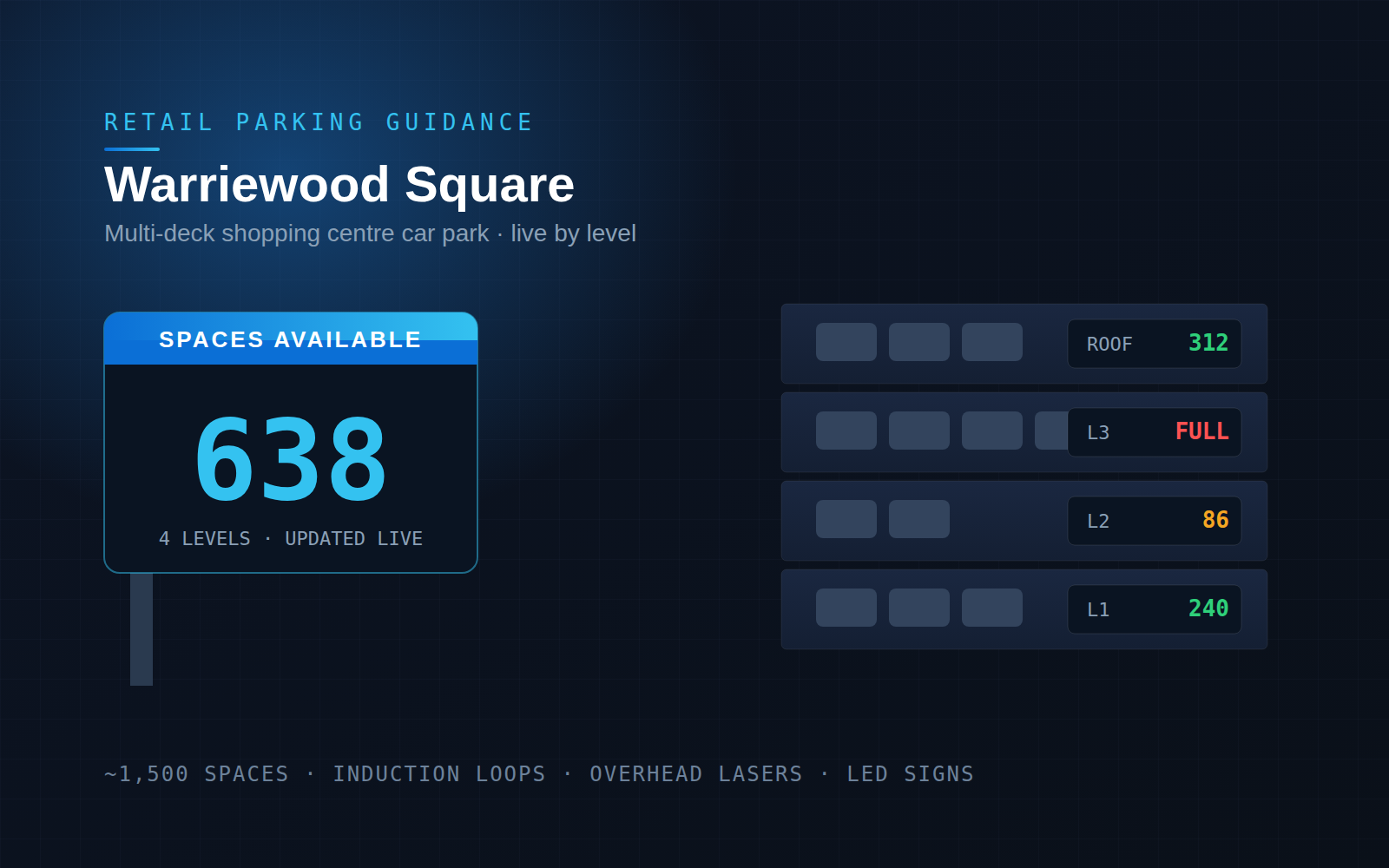The height and width of the screenshot is (868, 1389).
Task: Click the second car block on the ROOF row
Action: (x=919, y=342)
